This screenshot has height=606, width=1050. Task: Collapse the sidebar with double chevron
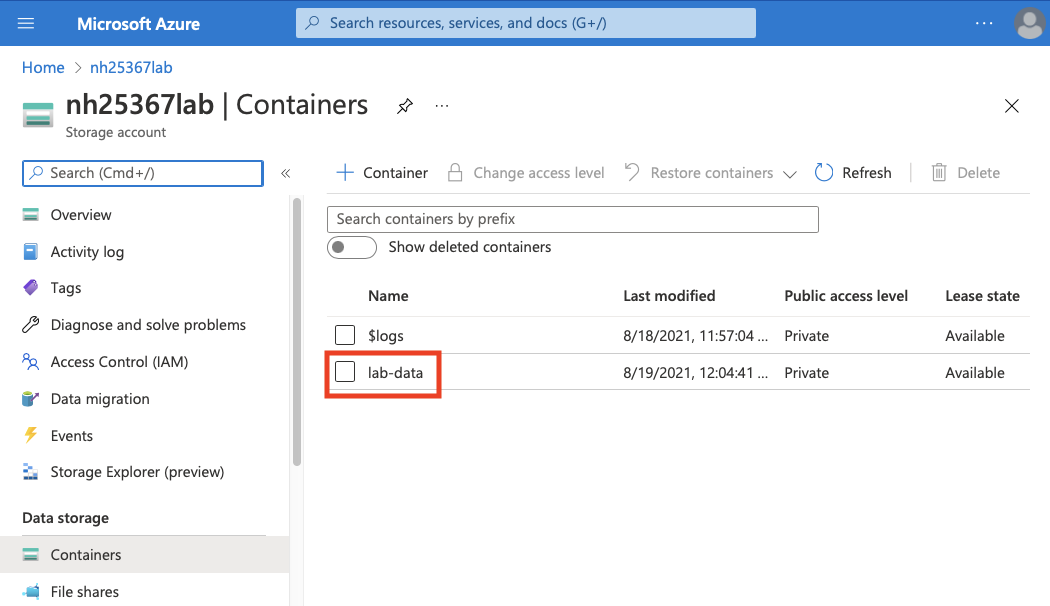(285, 172)
